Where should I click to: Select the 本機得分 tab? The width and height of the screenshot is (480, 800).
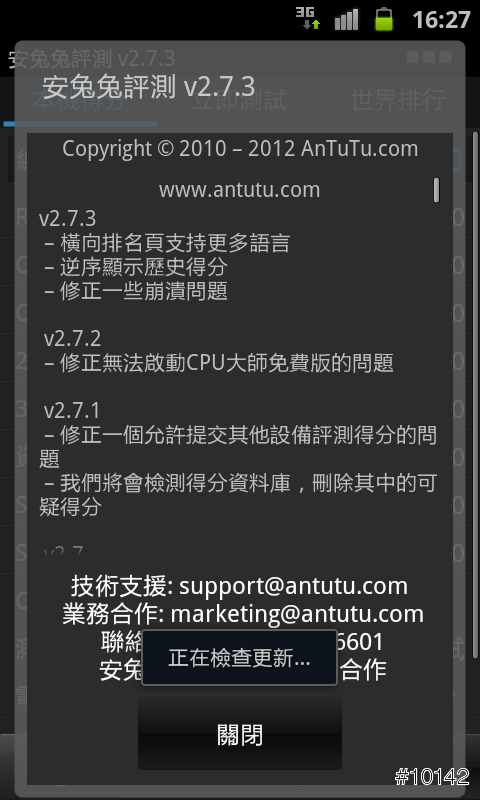coord(79,101)
